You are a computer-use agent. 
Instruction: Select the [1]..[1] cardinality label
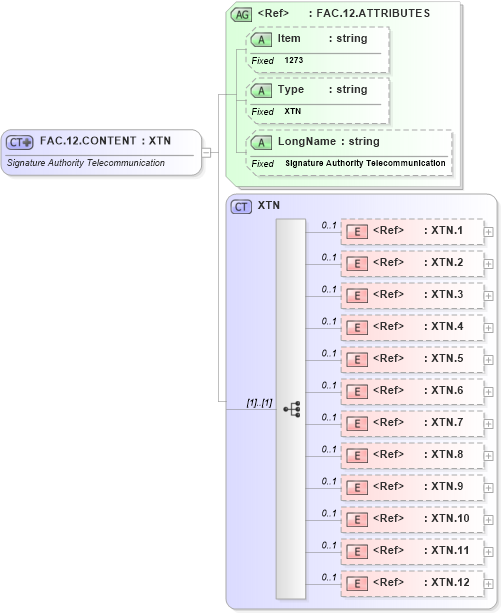[x=259, y=403]
